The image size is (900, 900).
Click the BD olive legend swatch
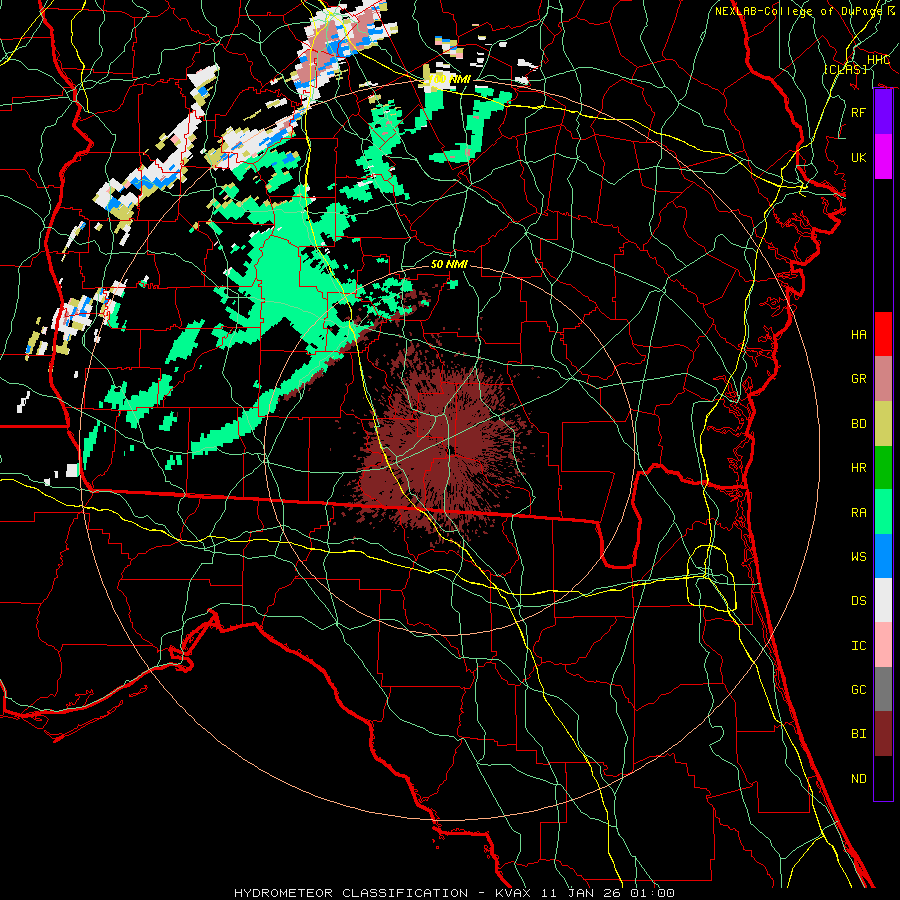883,424
